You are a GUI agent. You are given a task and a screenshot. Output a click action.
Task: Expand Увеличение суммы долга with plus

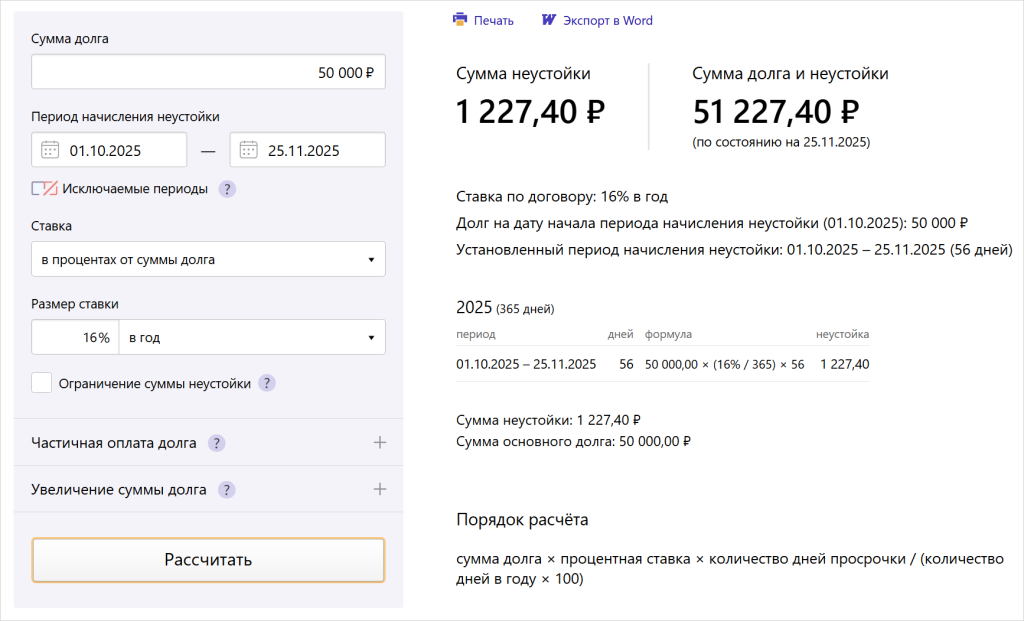[379, 490]
